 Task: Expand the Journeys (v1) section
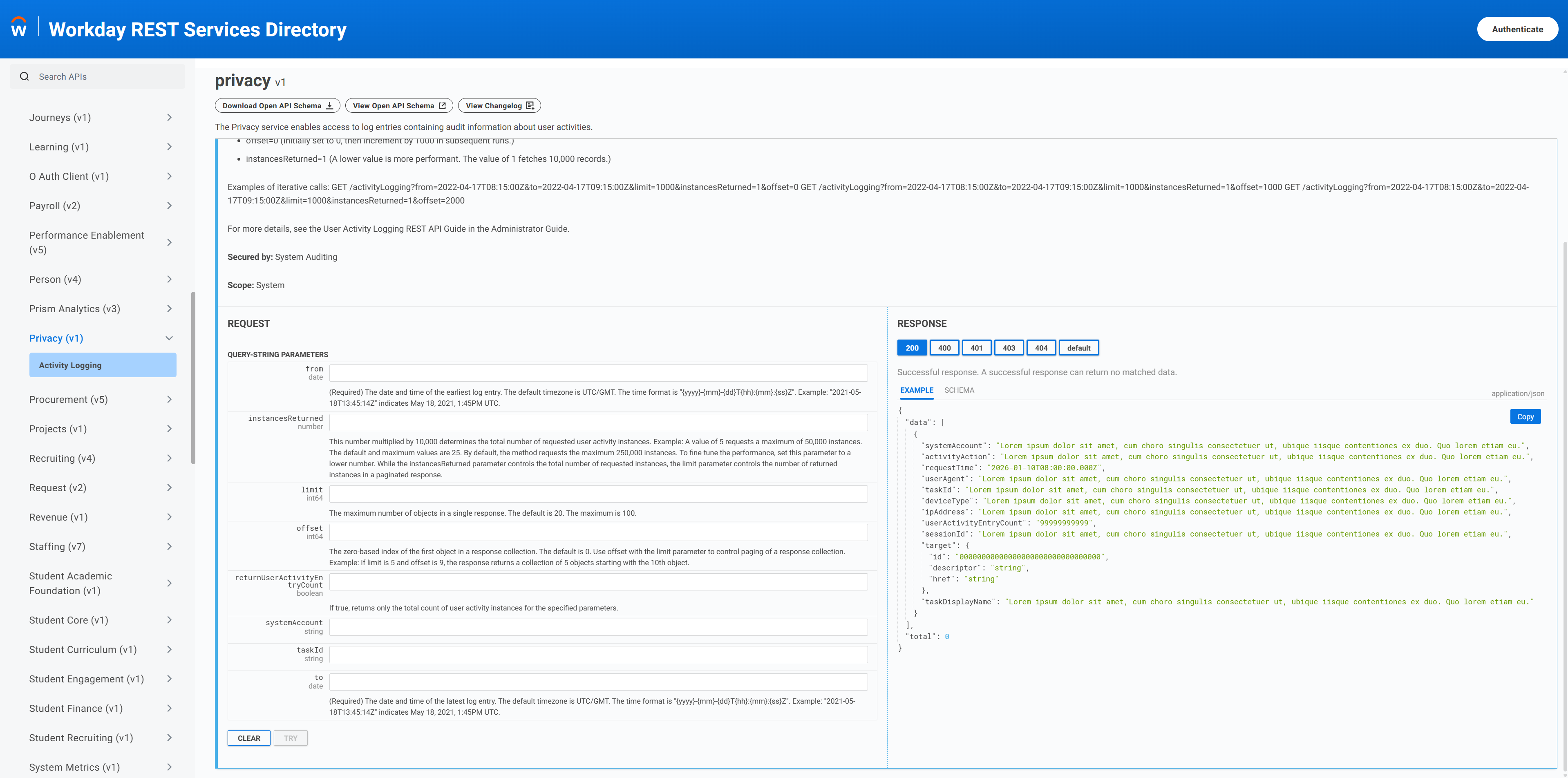169,118
